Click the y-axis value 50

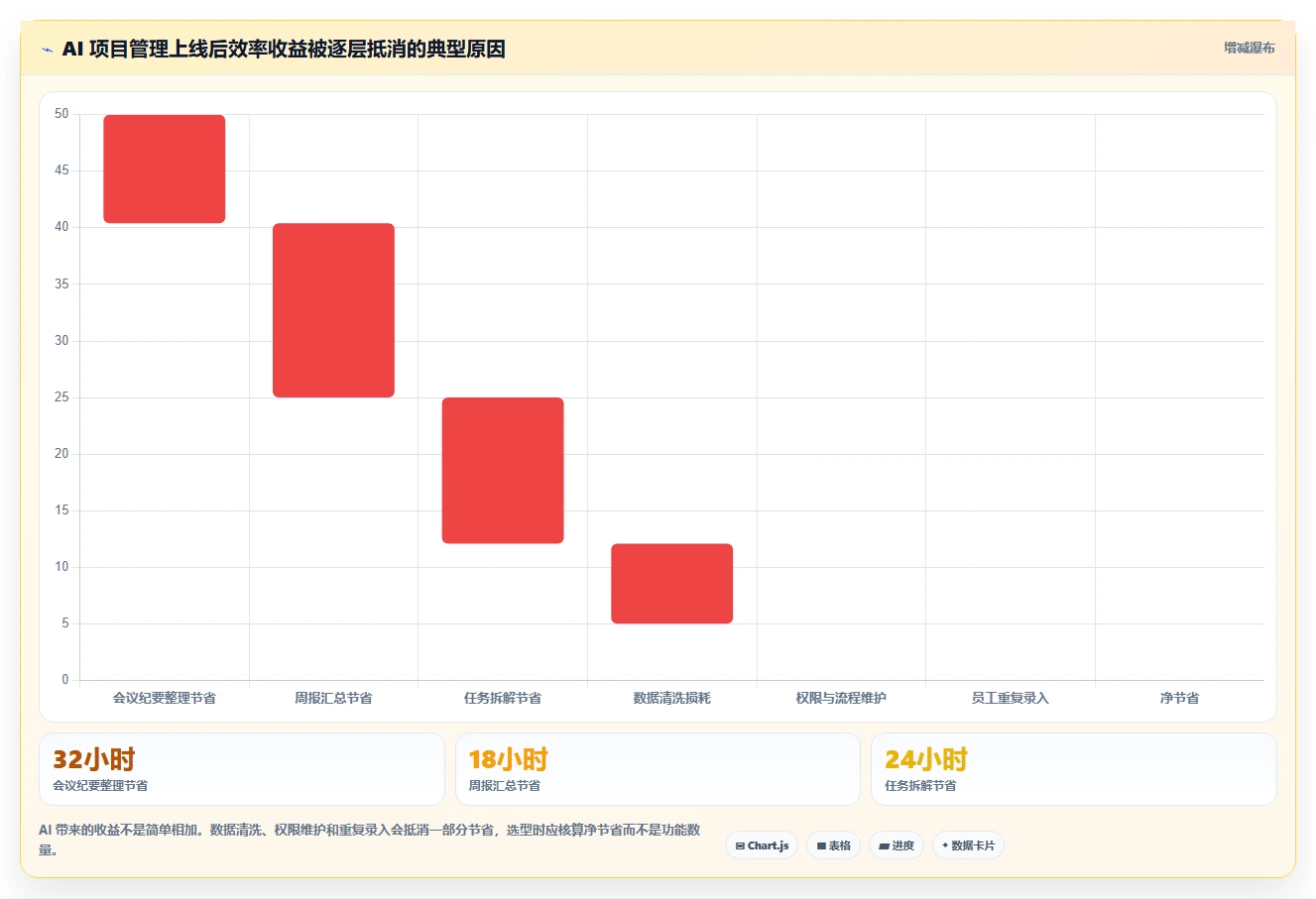point(61,114)
